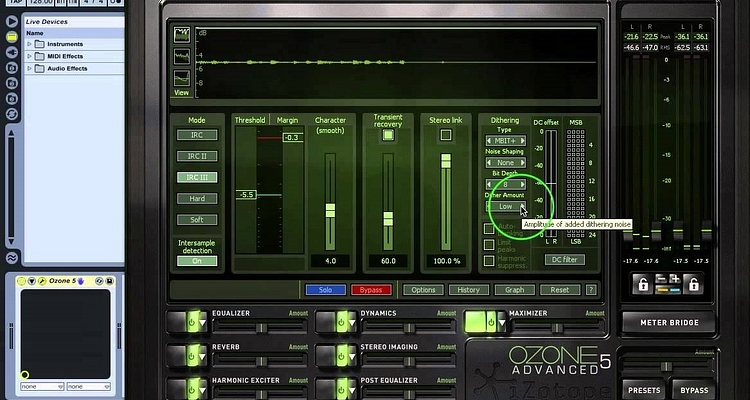
Task: Select the yellow Live Devices browser icon
Action: [x=12, y=37]
